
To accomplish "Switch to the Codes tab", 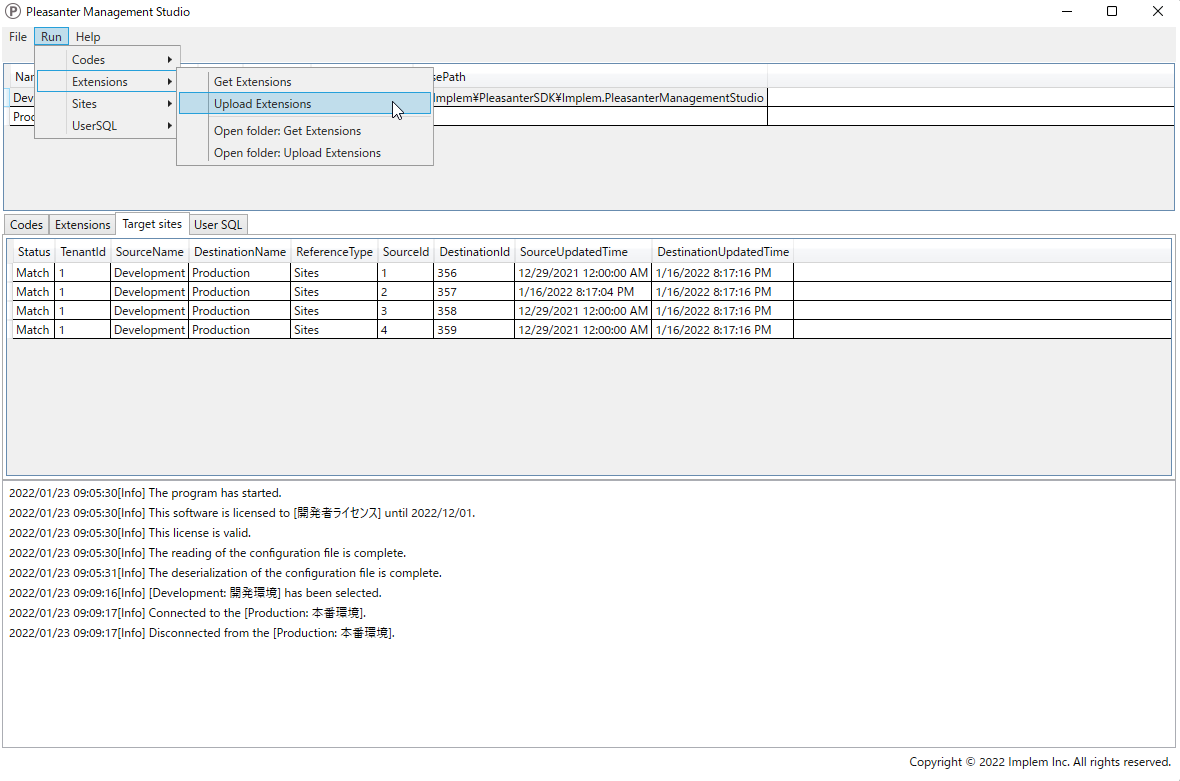I will point(26,225).
